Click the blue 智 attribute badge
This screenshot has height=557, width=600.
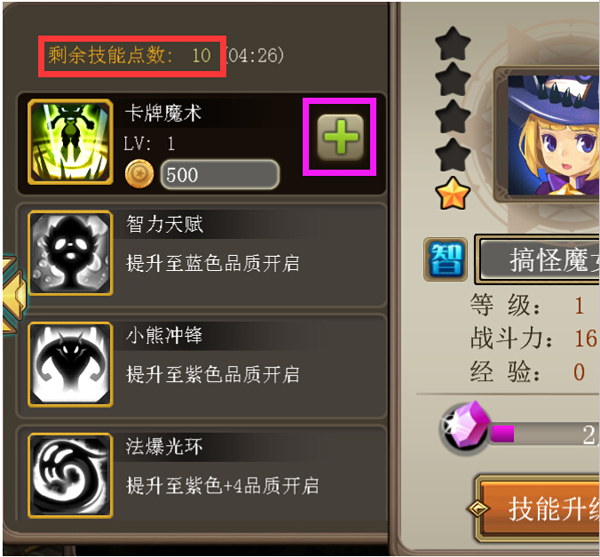[445, 259]
